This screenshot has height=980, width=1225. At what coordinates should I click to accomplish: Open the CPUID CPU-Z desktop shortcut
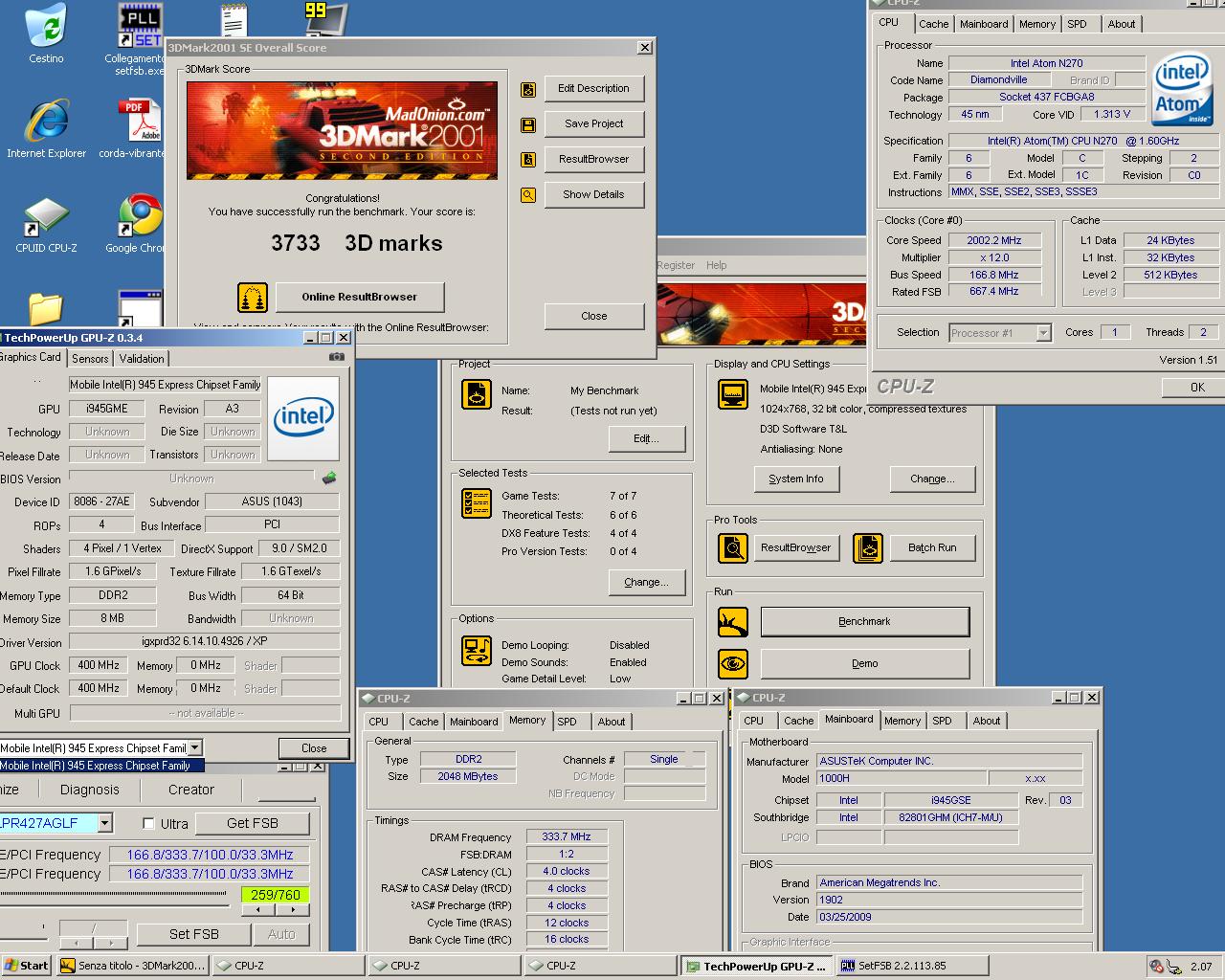coord(45,223)
